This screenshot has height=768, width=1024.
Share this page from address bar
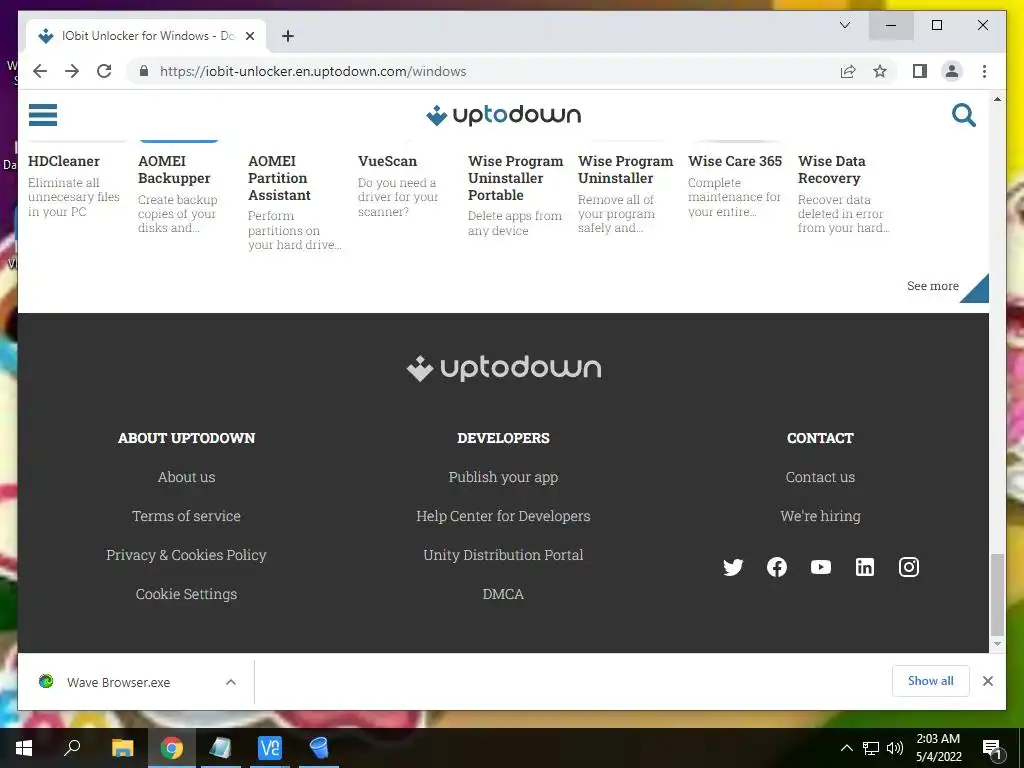[848, 71]
